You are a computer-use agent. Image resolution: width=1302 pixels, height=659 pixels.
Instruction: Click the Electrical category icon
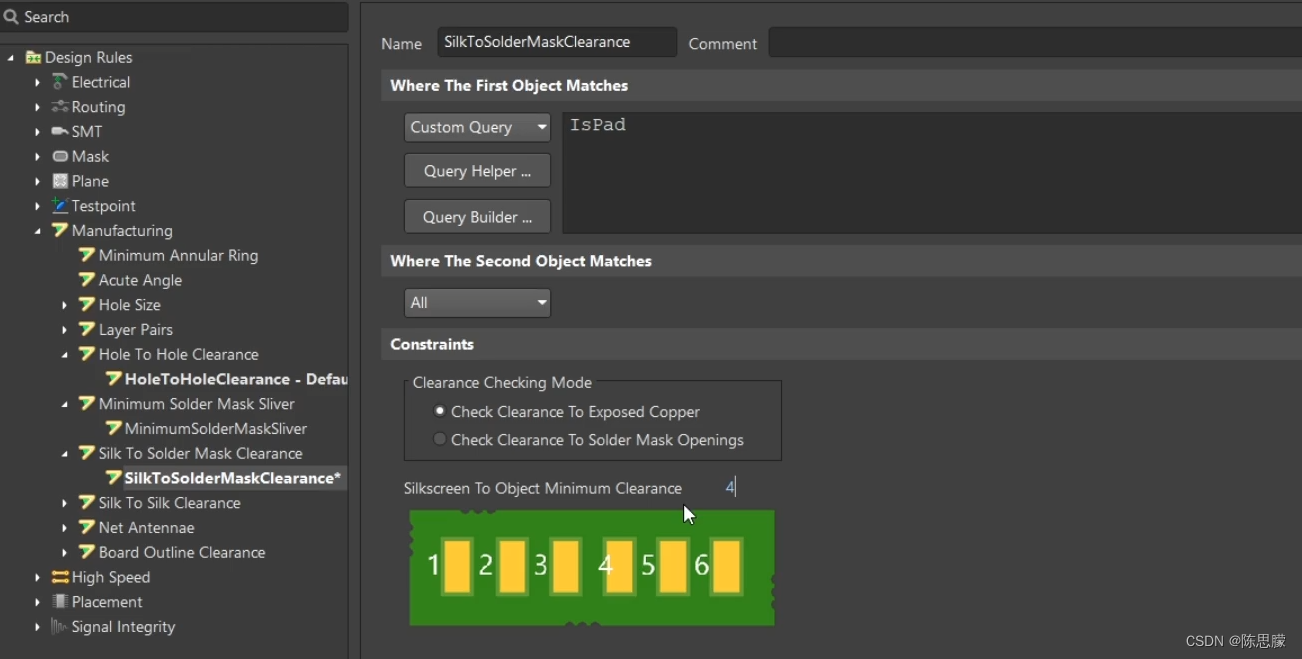point(60,82)
